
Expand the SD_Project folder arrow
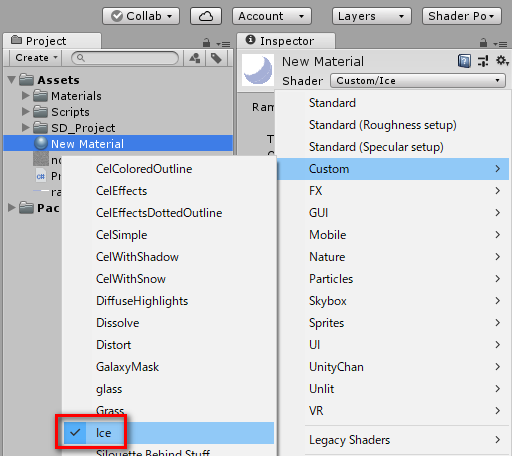coord(26,128)
